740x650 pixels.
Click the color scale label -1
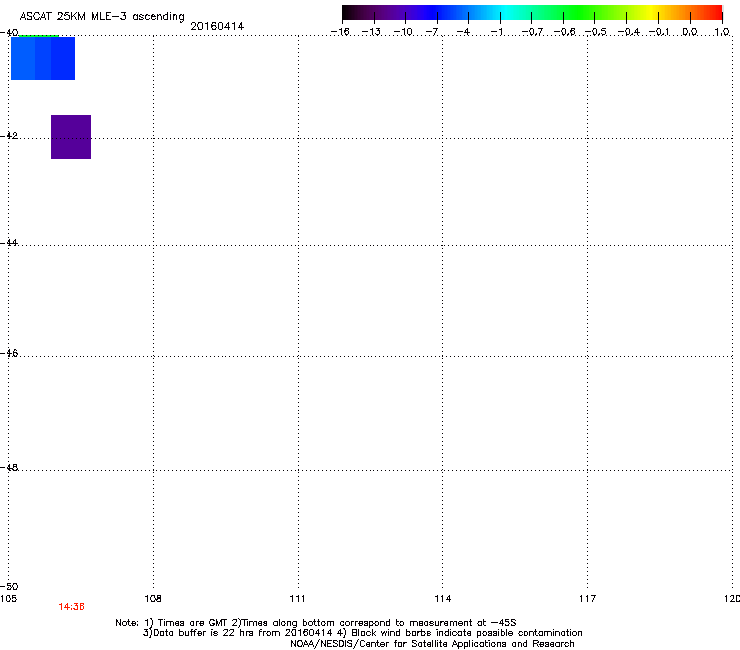496,32
